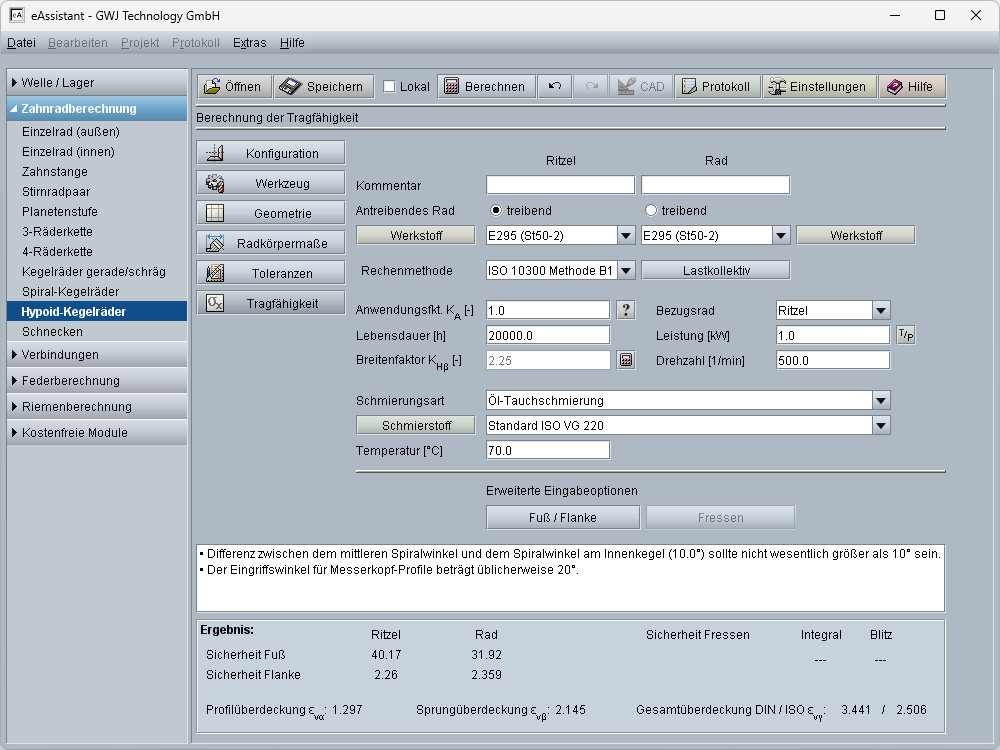This screenshot has width=1000, height=750.
Task: Click the calculator icon beside Breitenfaktor
Action: 626,360
